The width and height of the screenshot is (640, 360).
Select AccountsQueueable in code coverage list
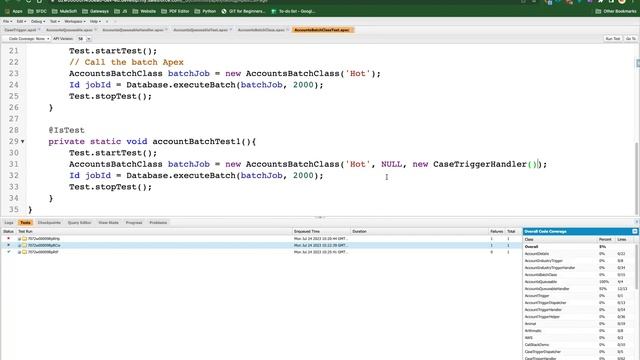coord(541,282)
